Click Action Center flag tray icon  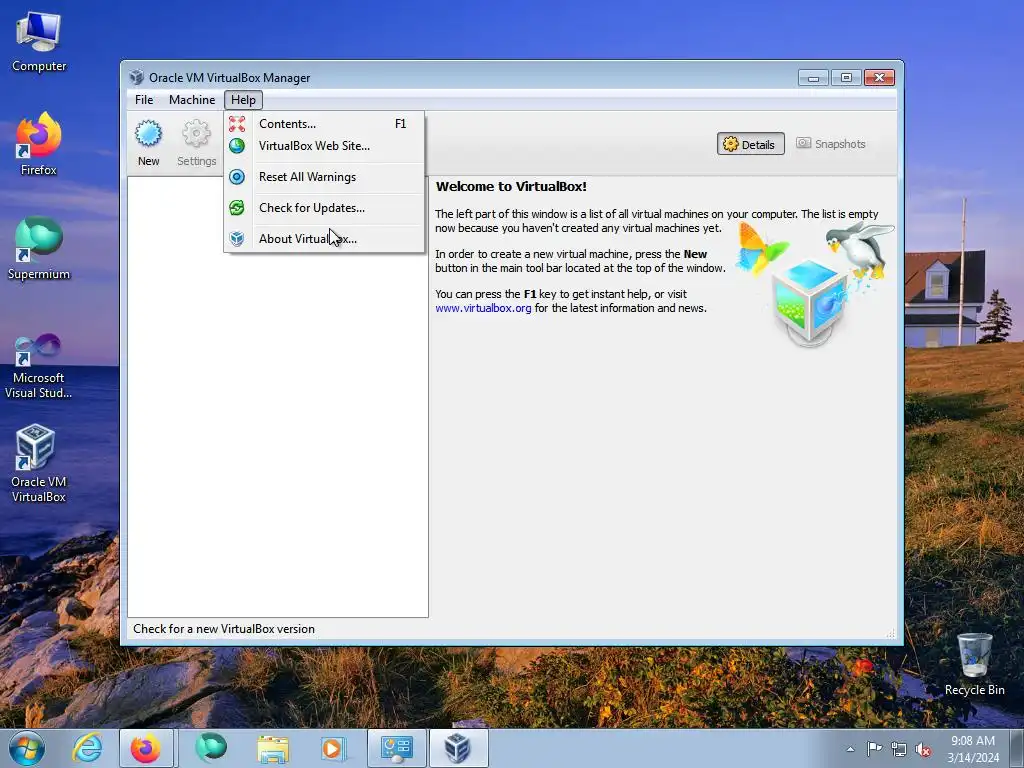click(x=874, y=749)
